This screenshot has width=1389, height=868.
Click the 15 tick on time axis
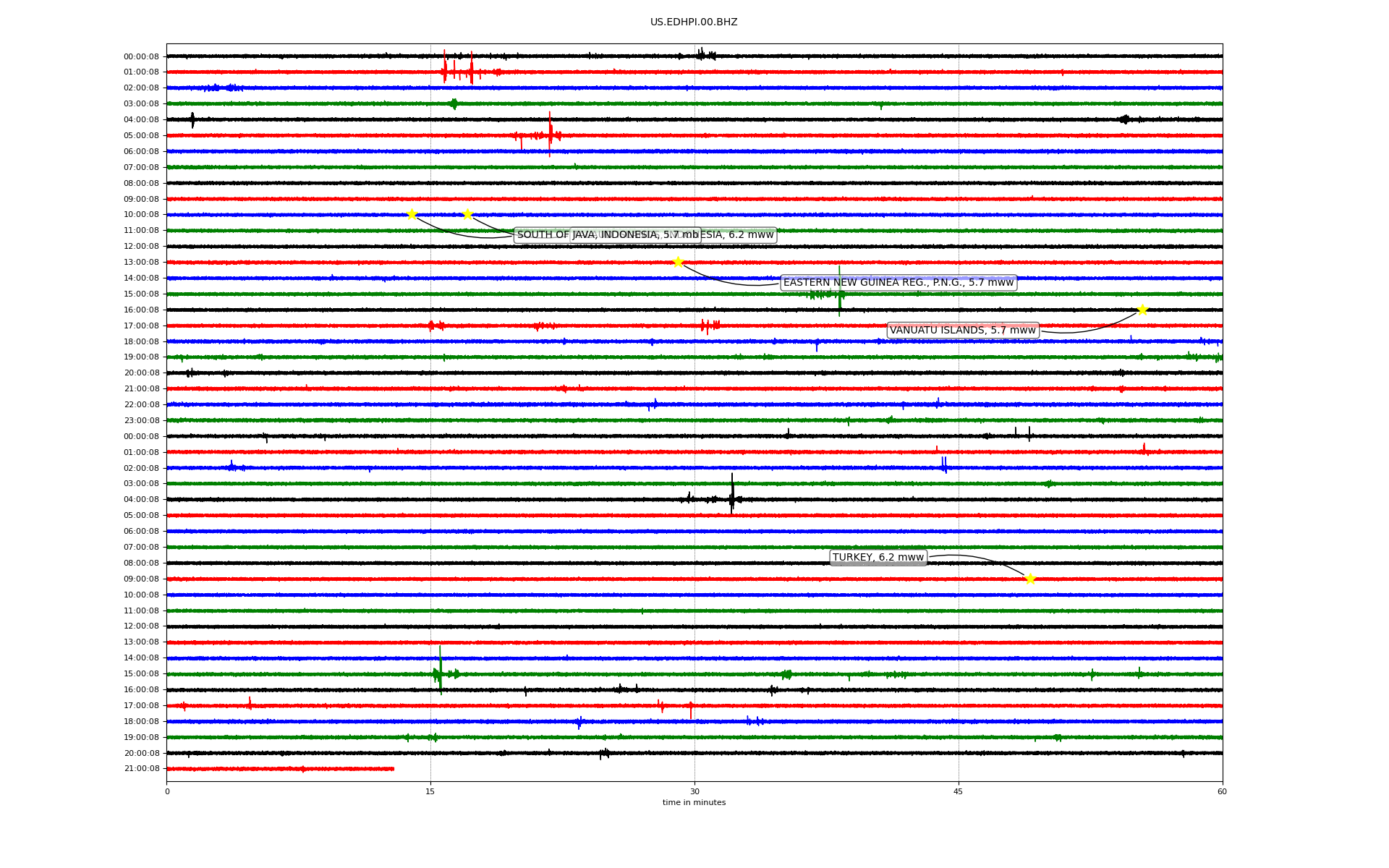[x=430, y=791]
